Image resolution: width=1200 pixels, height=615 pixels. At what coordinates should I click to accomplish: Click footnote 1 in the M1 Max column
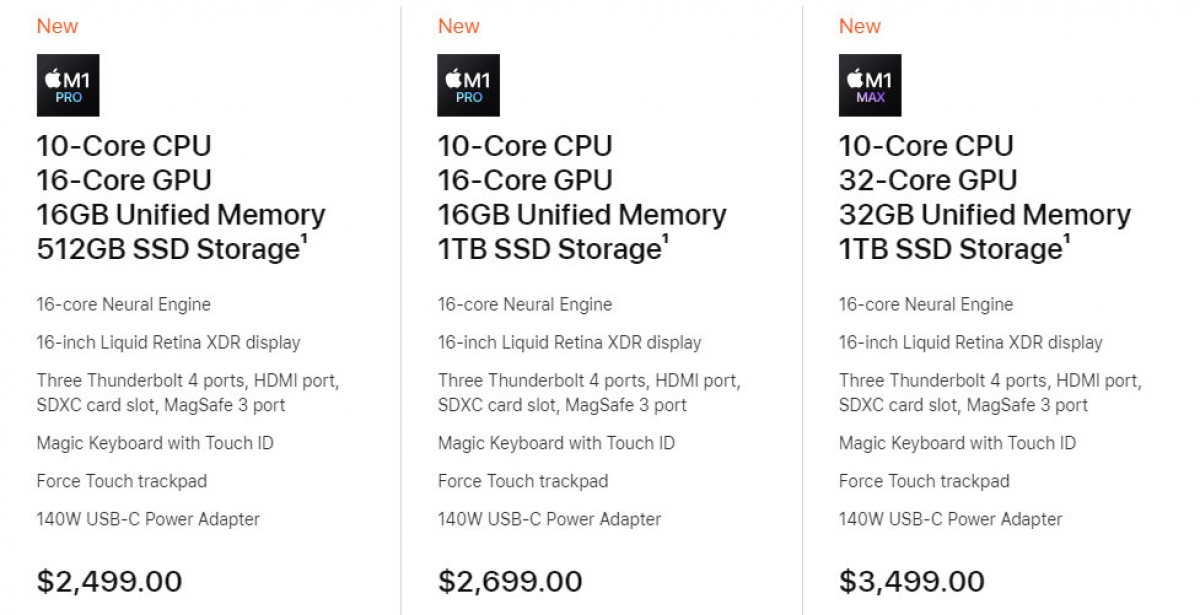pyautogui.click(x=1066, y=240)
